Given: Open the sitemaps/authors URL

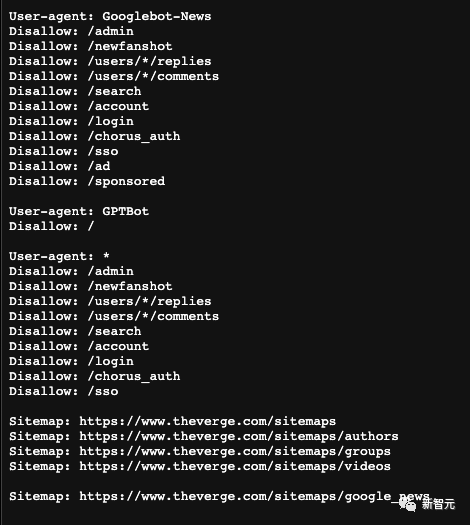Looking at the screenshot, I should (239, 436).
